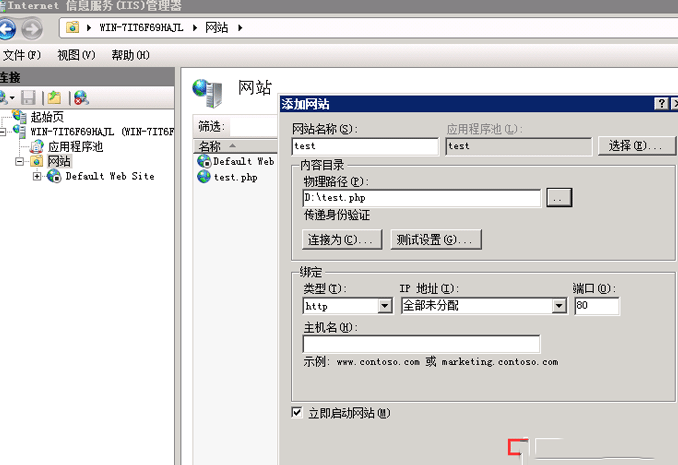The image size is (678, 465).
Task: Open the 文件(F) menu
Action: (x=22, y=55)
